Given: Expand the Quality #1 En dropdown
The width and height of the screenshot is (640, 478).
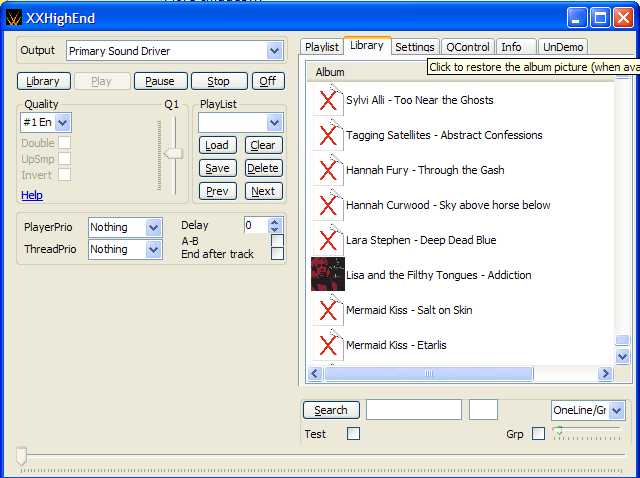Looking at the screenshot, I should (x=62, y=122).
